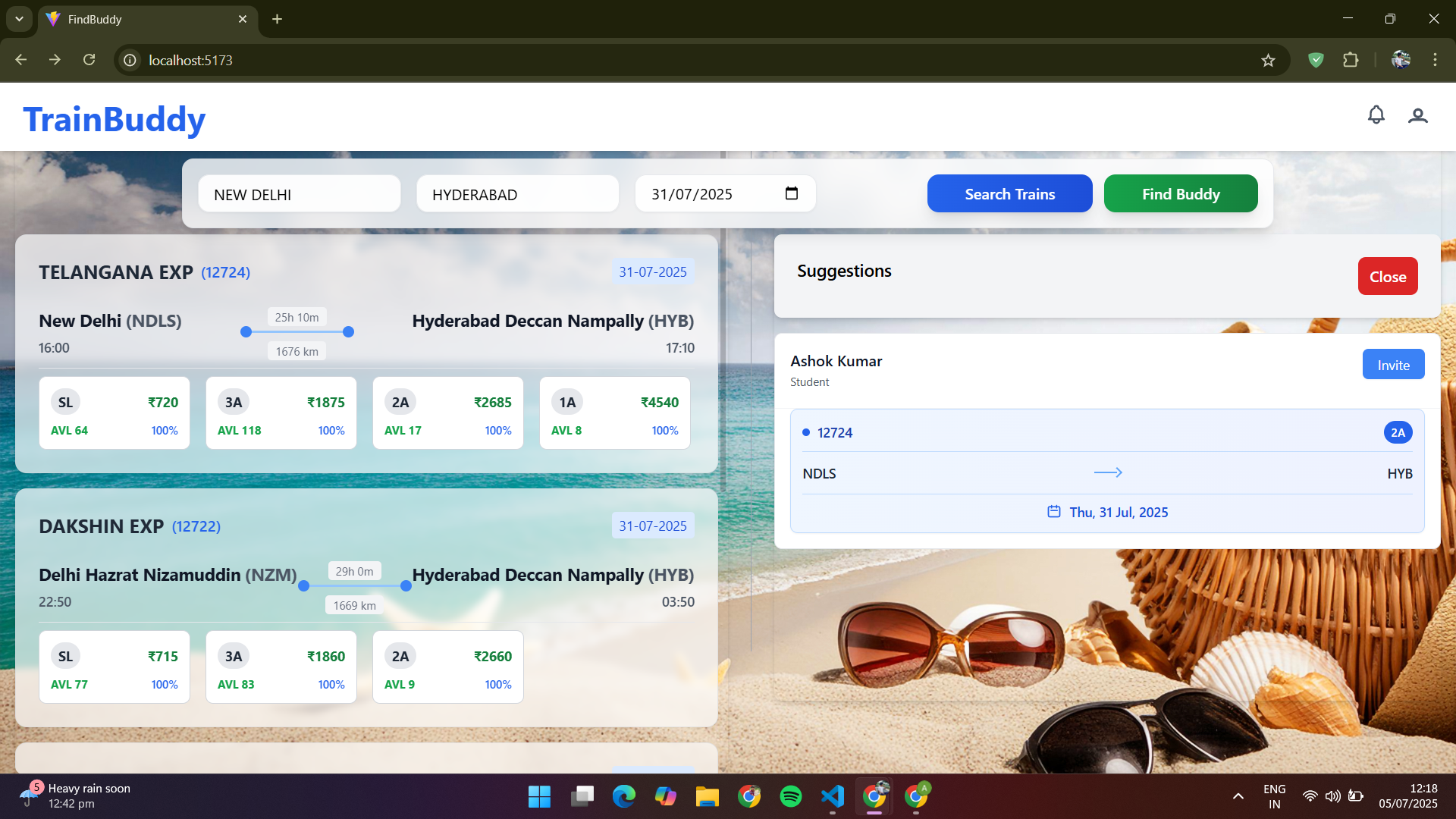Click train number (12724) beside Telangana Exp
The width and height of the screenshot is (1456, 819).
tap(225, 272)
